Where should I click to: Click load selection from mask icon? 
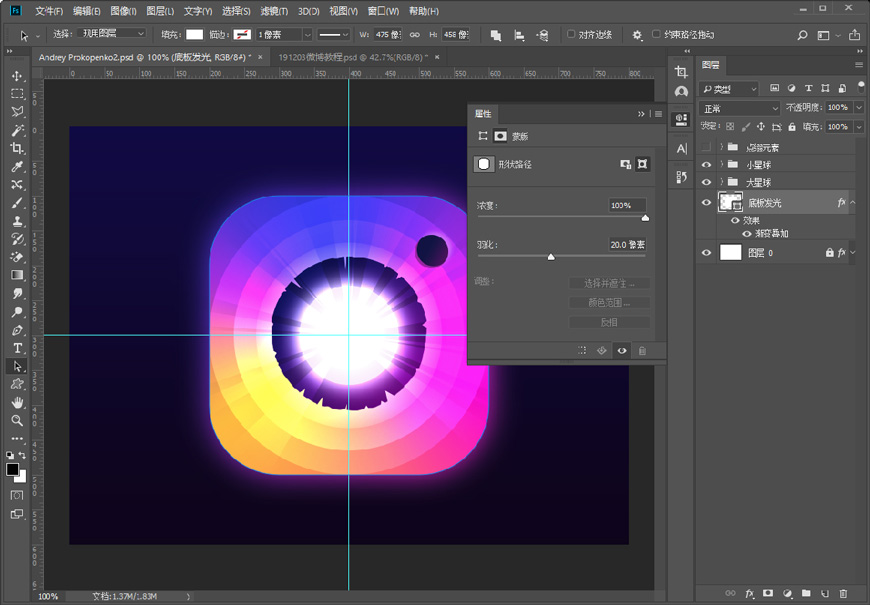(581, 351)
